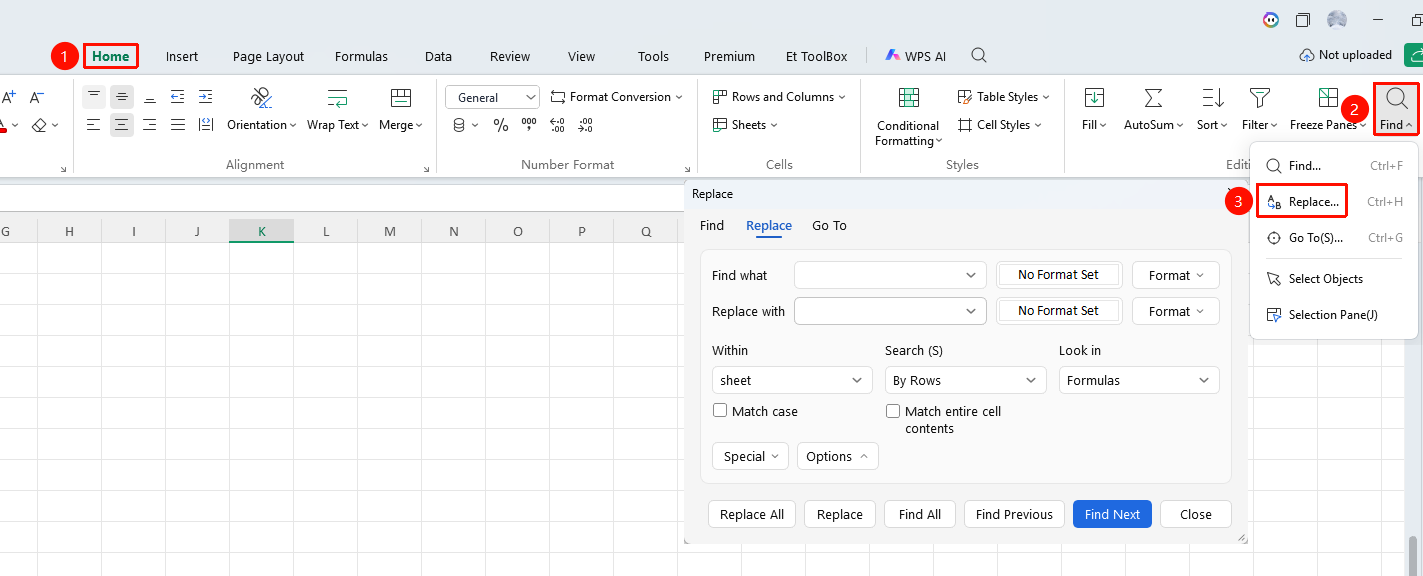Apply percent style to cells
This screenshot has width=1423, height=576.
point(501,125)
